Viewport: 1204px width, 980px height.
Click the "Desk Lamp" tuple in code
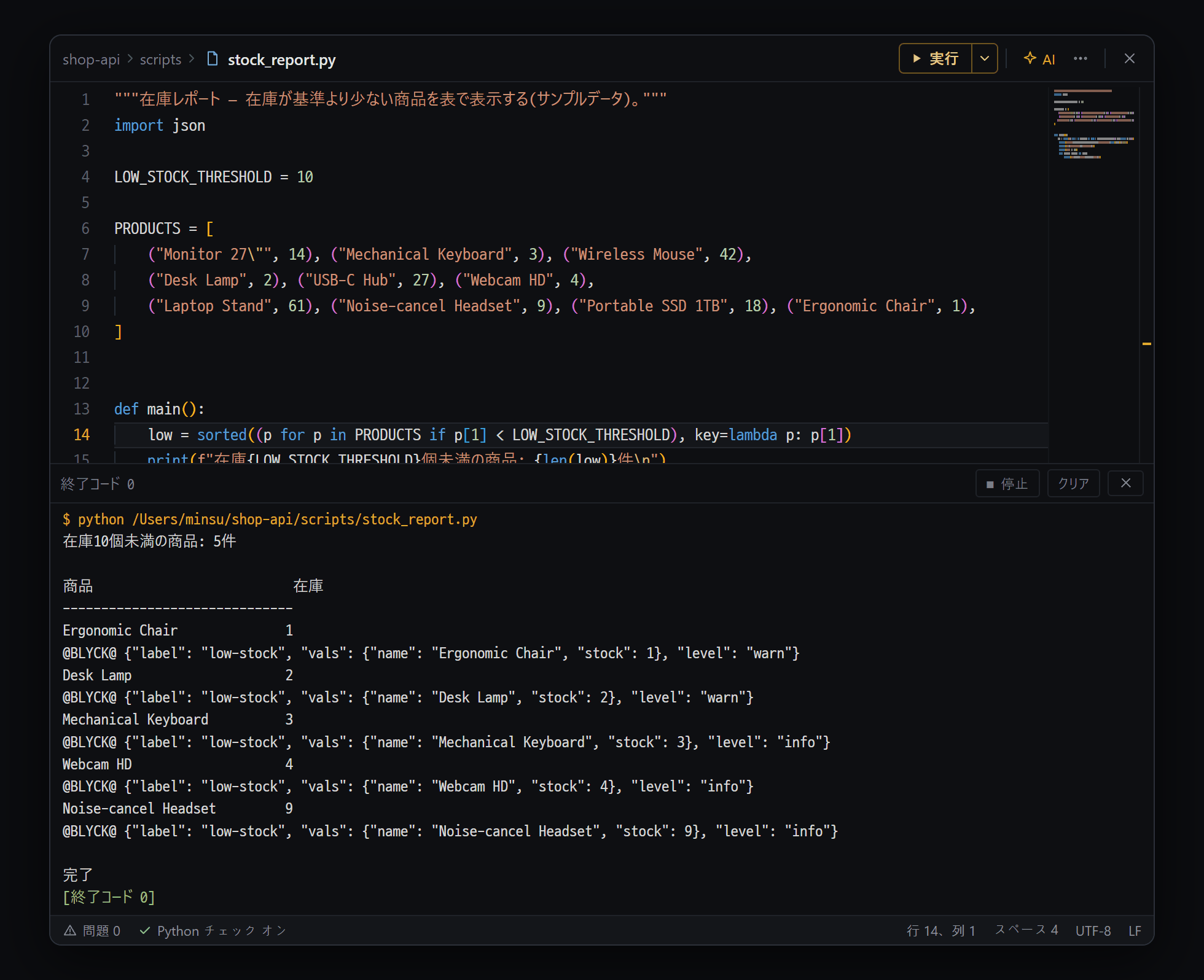(214, 280)
